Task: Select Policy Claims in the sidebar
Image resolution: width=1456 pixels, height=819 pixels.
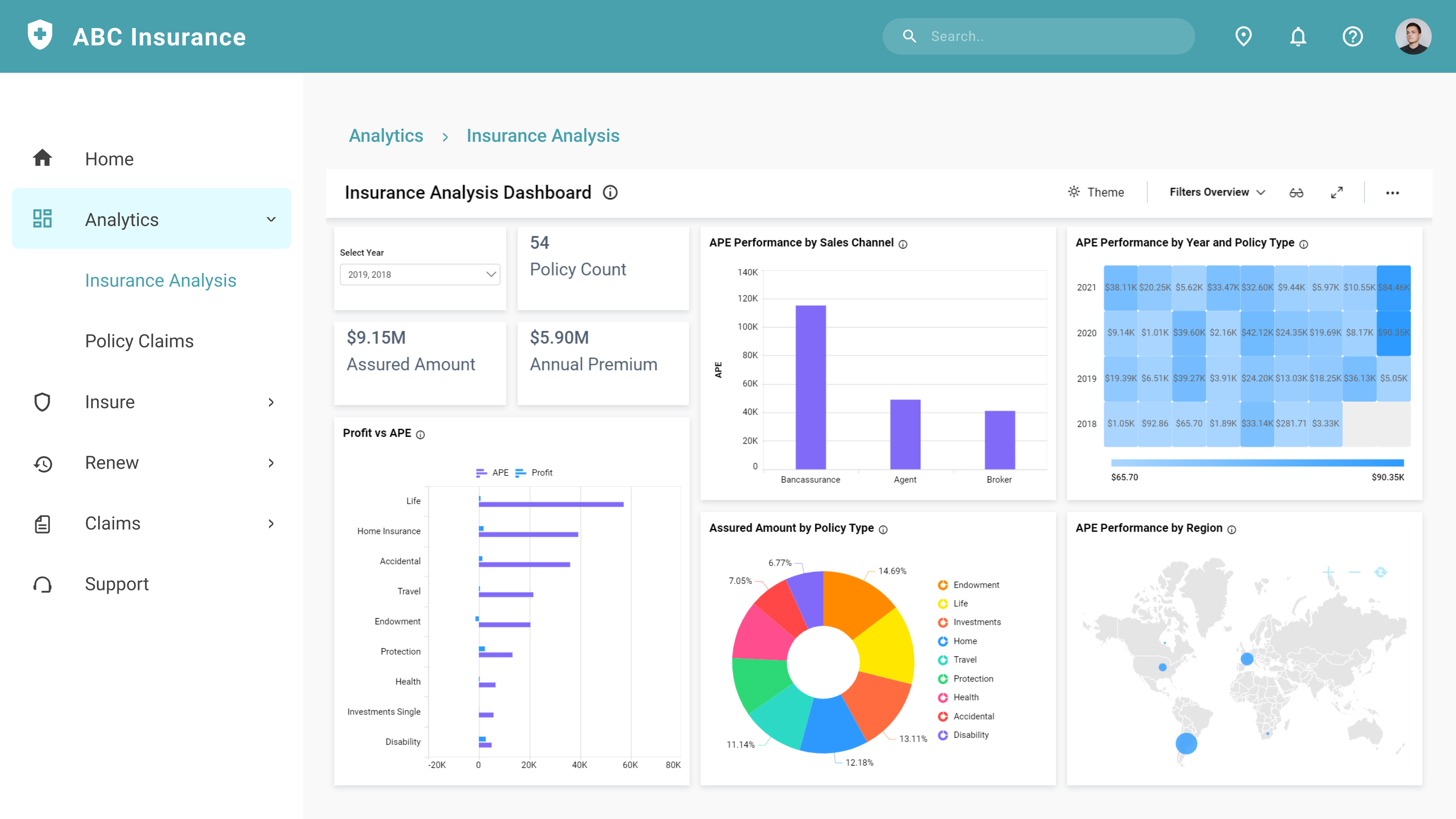Action: [140, 341]
